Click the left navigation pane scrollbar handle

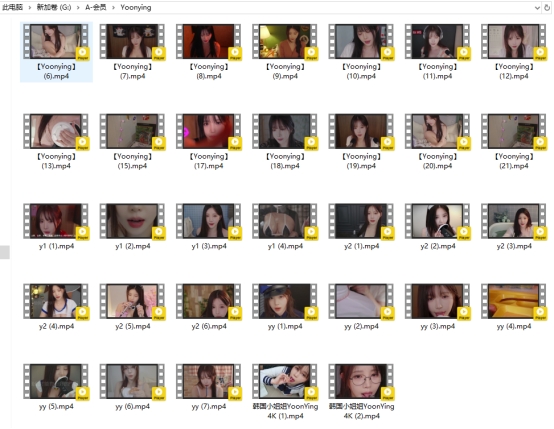pos(5,252)
